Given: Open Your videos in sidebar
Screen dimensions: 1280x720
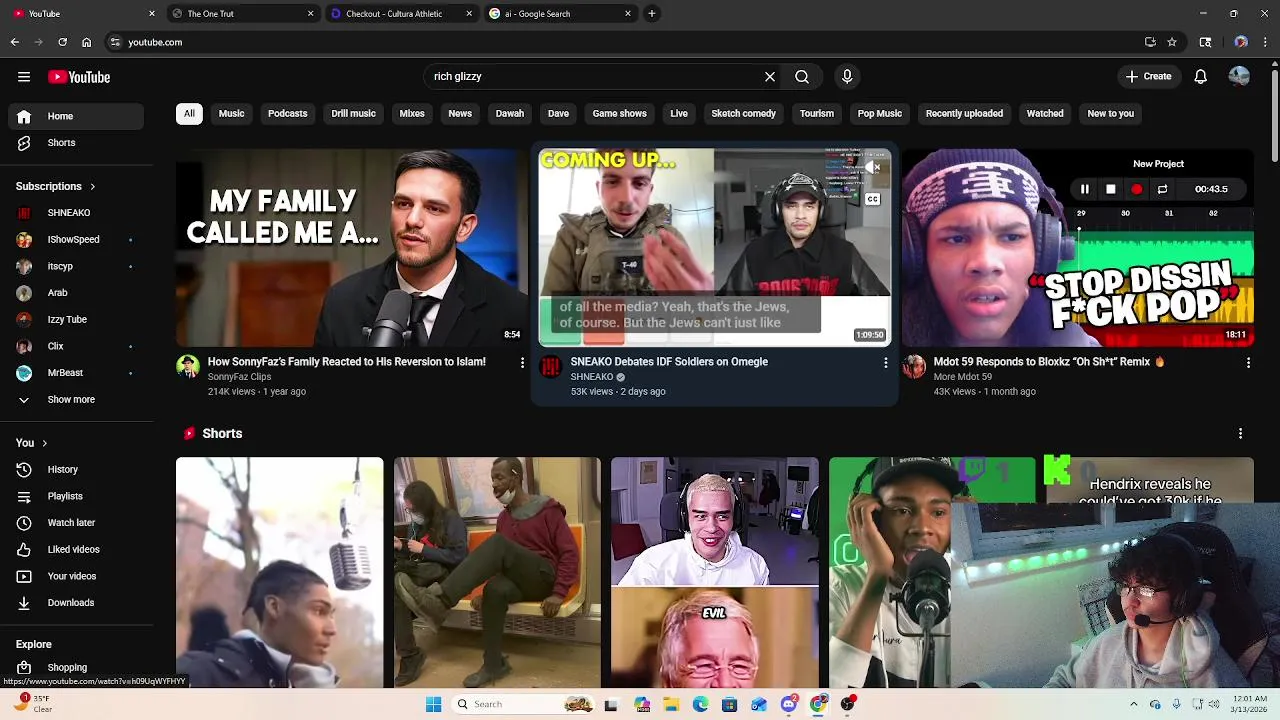Looking at the screenshot, I should coord(72,576).
